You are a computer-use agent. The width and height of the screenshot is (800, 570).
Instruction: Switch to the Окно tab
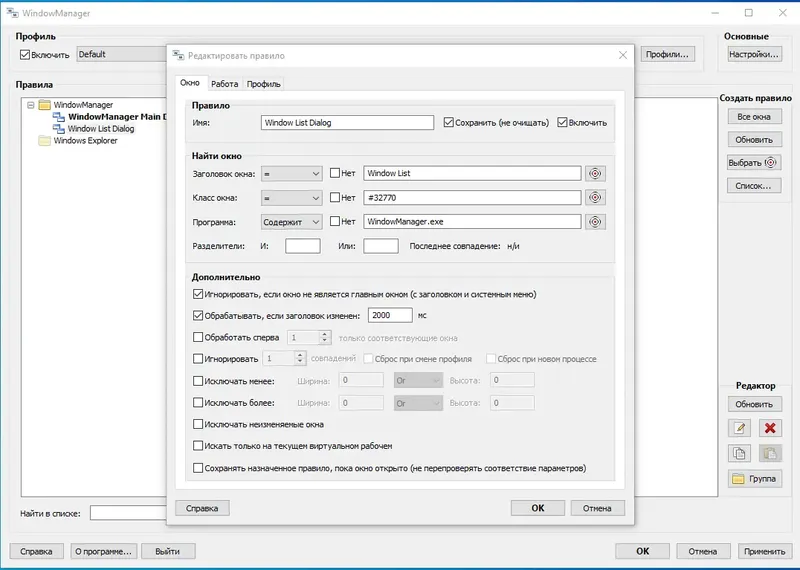click(190, 83)
